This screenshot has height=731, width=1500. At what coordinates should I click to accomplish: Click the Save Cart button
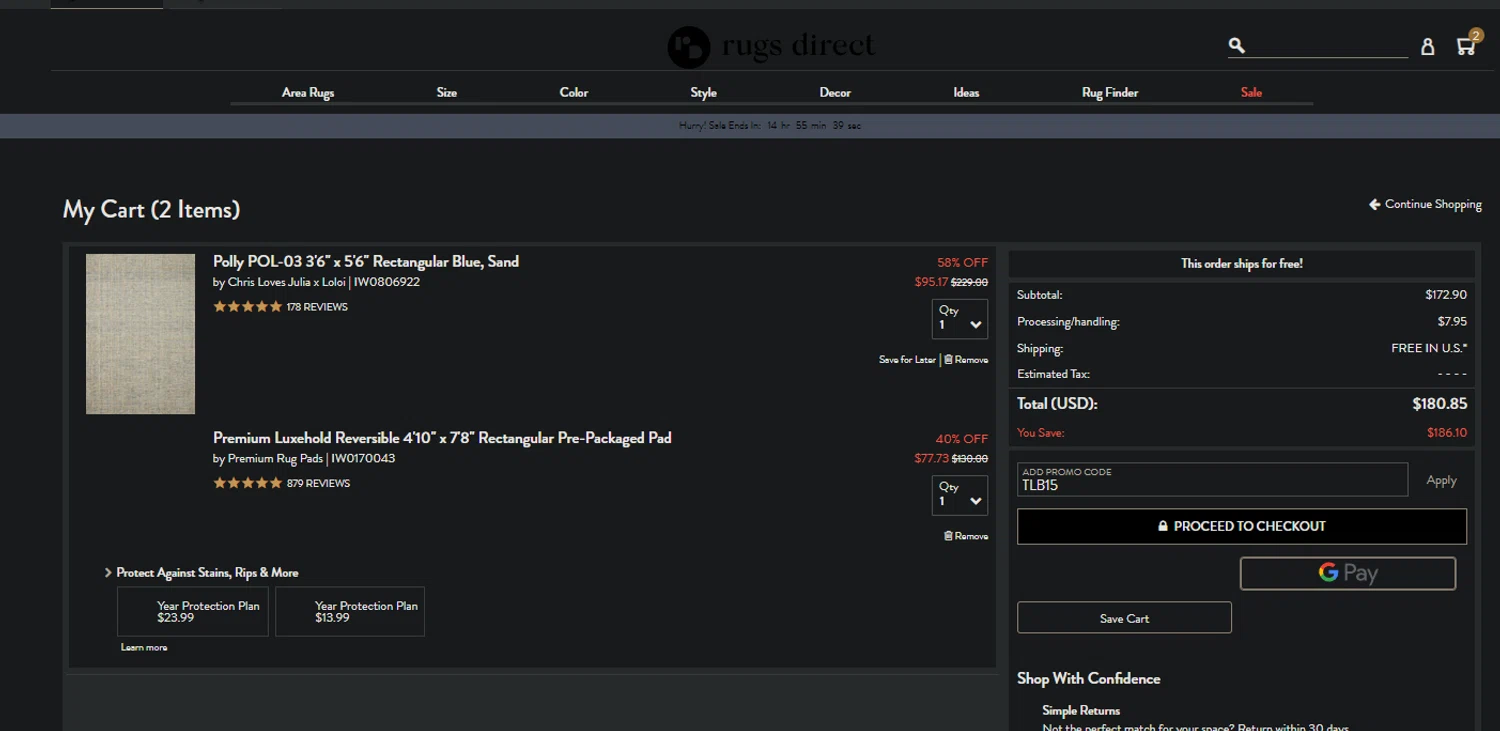pos(1124,618)
